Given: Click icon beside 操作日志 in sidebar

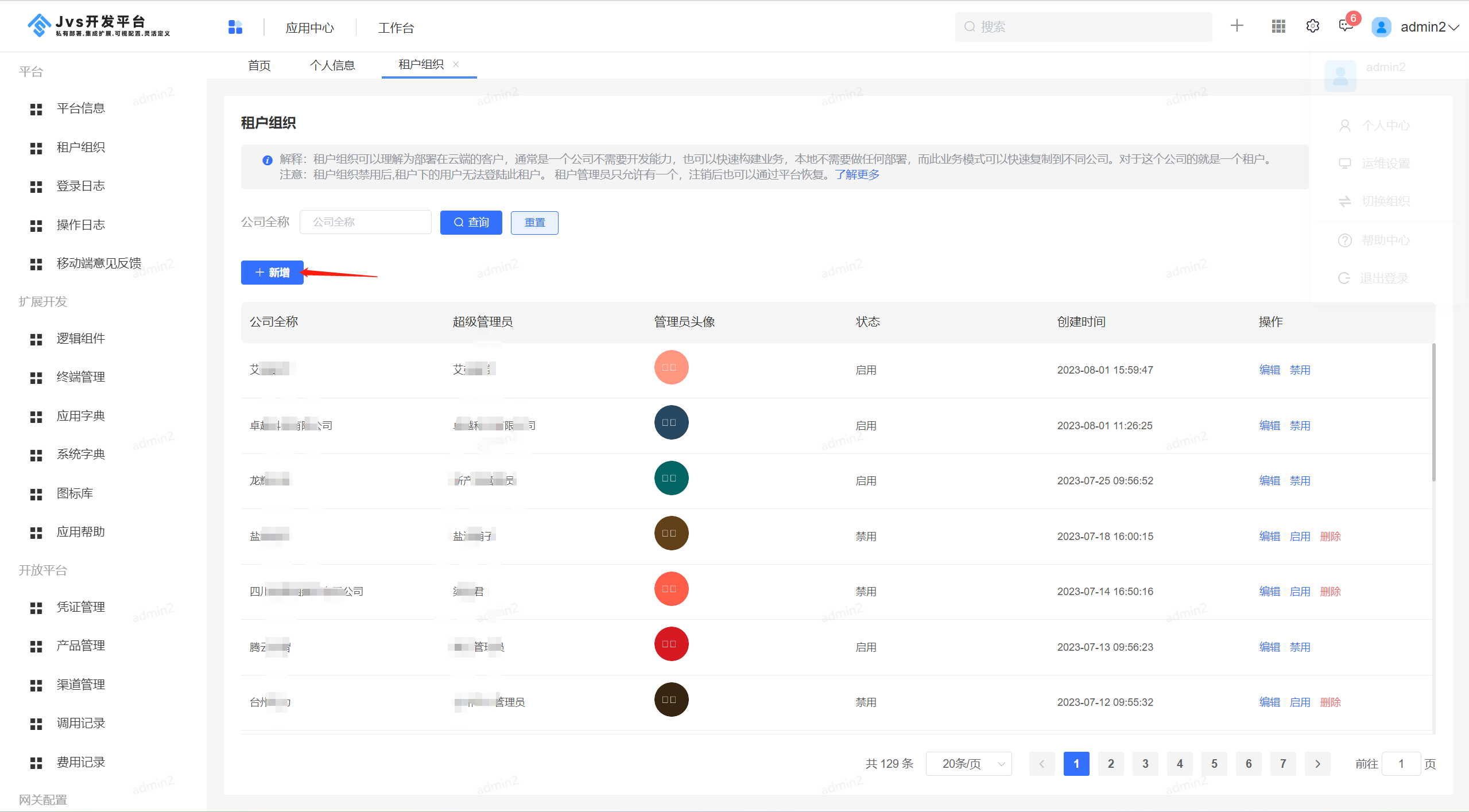Looking at the screenshot, I should 36,226.
